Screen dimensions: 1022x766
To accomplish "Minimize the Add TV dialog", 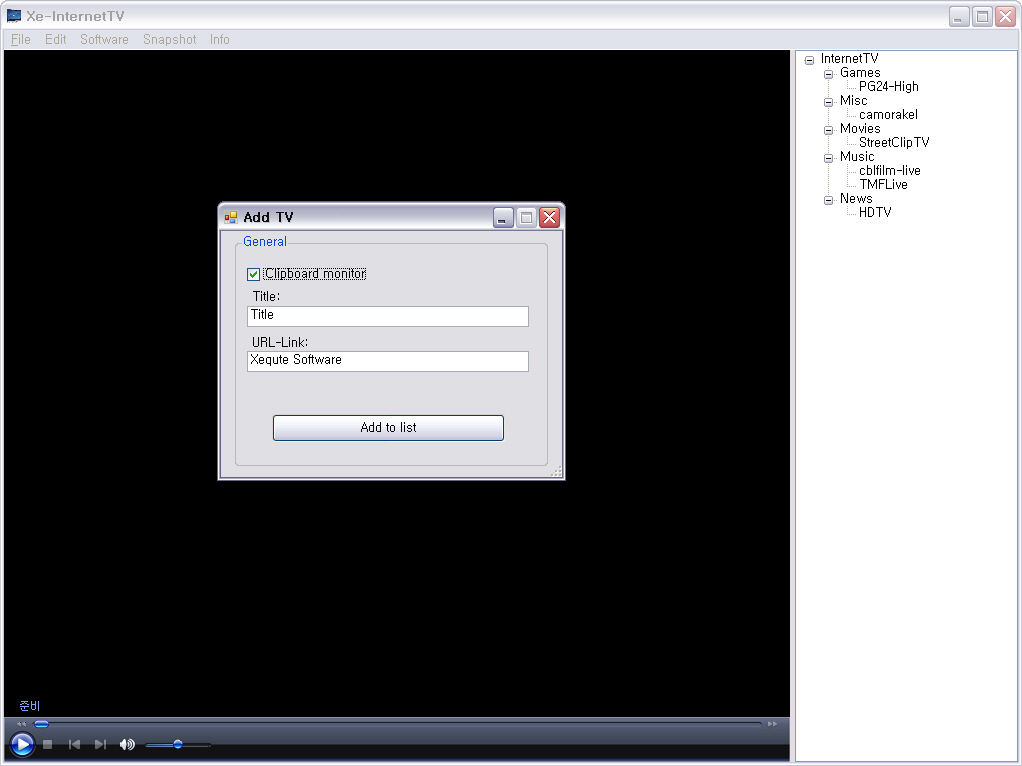I will coord(503,217).
